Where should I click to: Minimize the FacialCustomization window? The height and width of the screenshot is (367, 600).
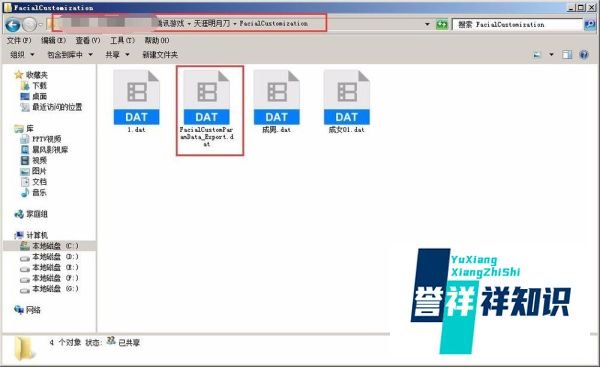(571, 7)
